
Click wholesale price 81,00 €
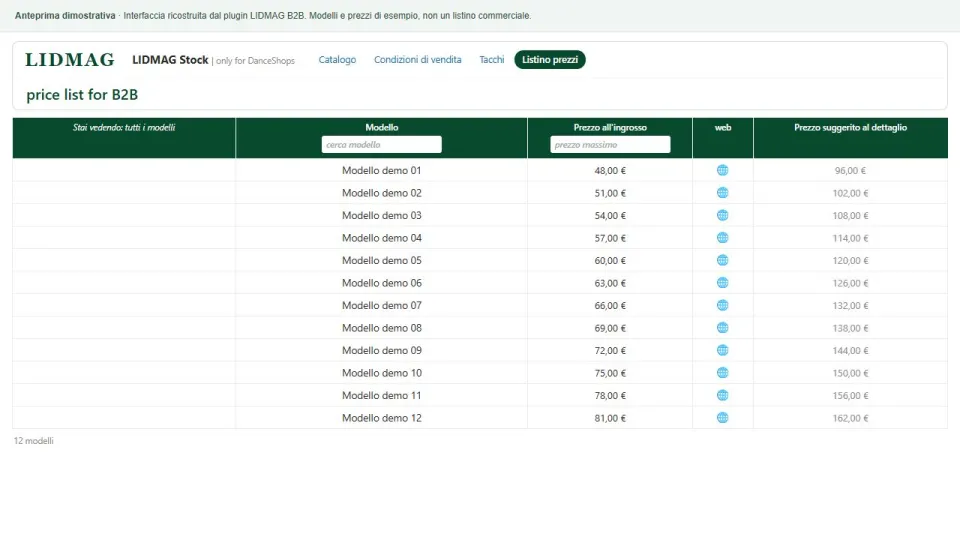pos(610,418)
